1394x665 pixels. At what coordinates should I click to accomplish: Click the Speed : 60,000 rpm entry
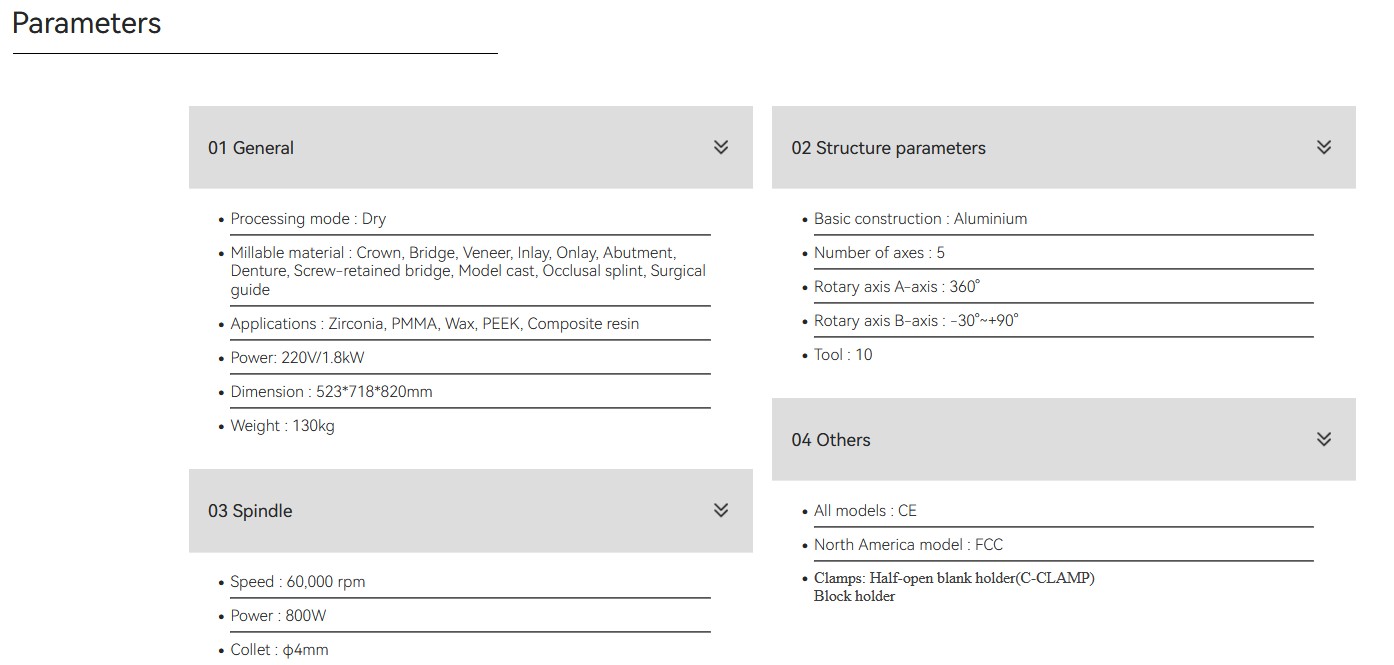pos(297,582)
